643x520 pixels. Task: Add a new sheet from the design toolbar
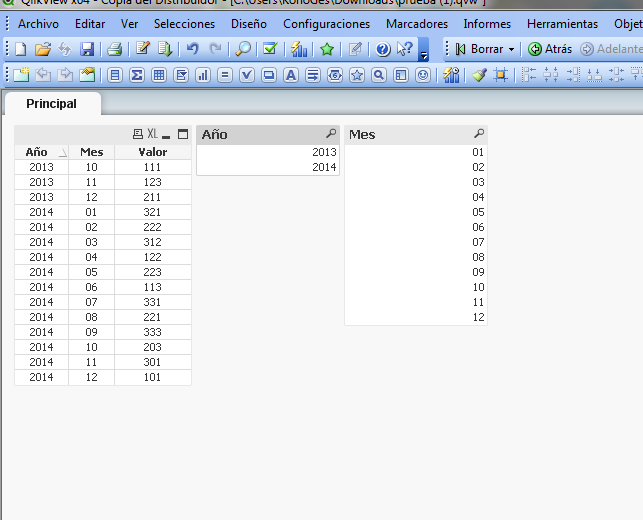(x=21, y=75)
